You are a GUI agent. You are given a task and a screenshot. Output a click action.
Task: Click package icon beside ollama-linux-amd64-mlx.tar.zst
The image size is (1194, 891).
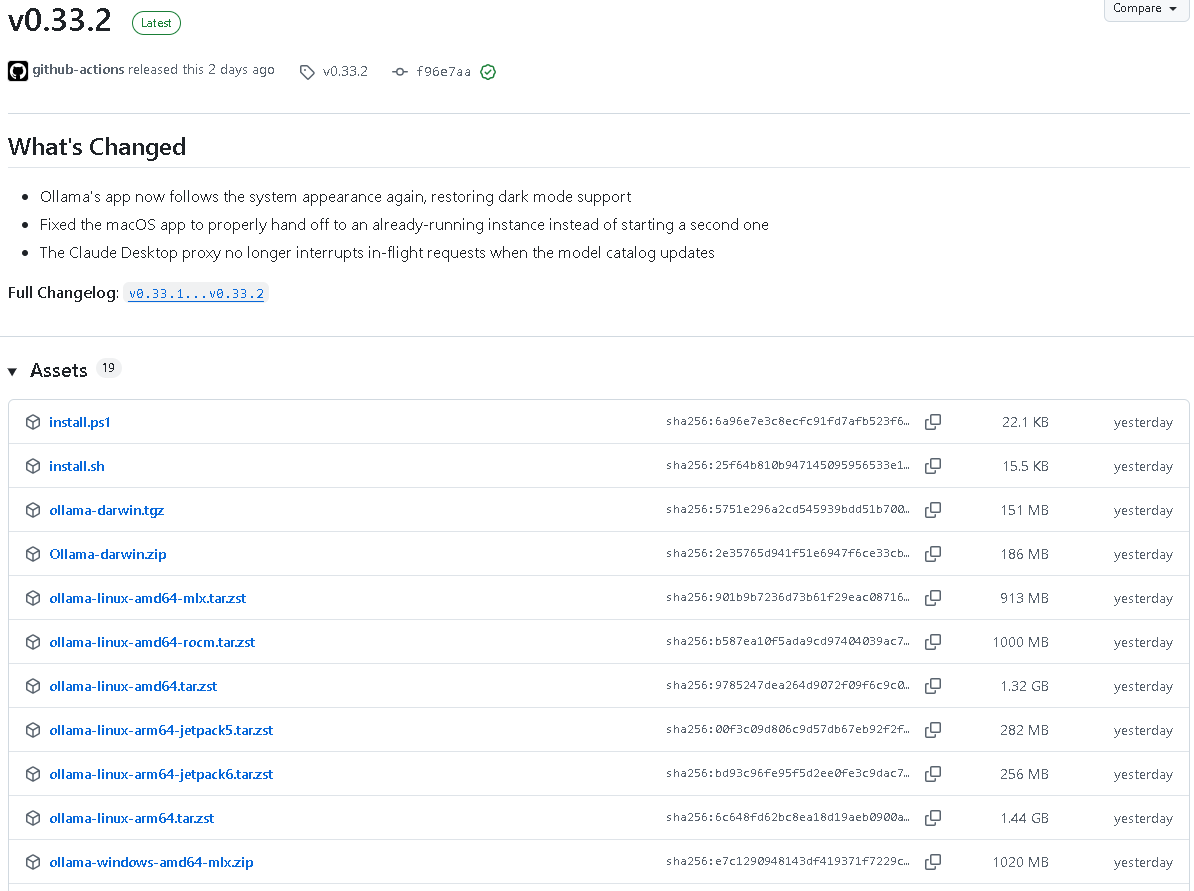click(x=33, y=598)
